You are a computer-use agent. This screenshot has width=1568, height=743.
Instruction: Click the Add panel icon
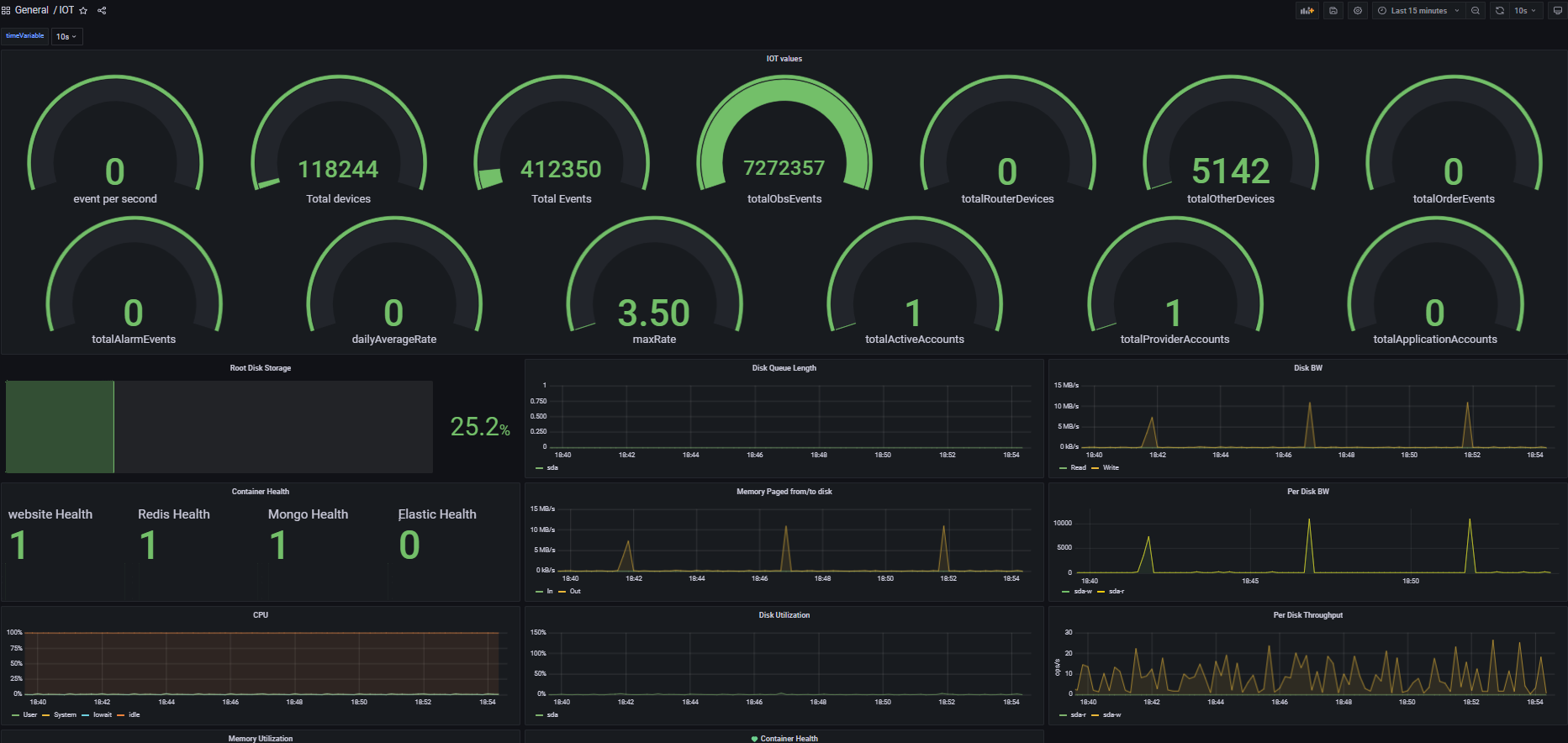pos(1307,11)
